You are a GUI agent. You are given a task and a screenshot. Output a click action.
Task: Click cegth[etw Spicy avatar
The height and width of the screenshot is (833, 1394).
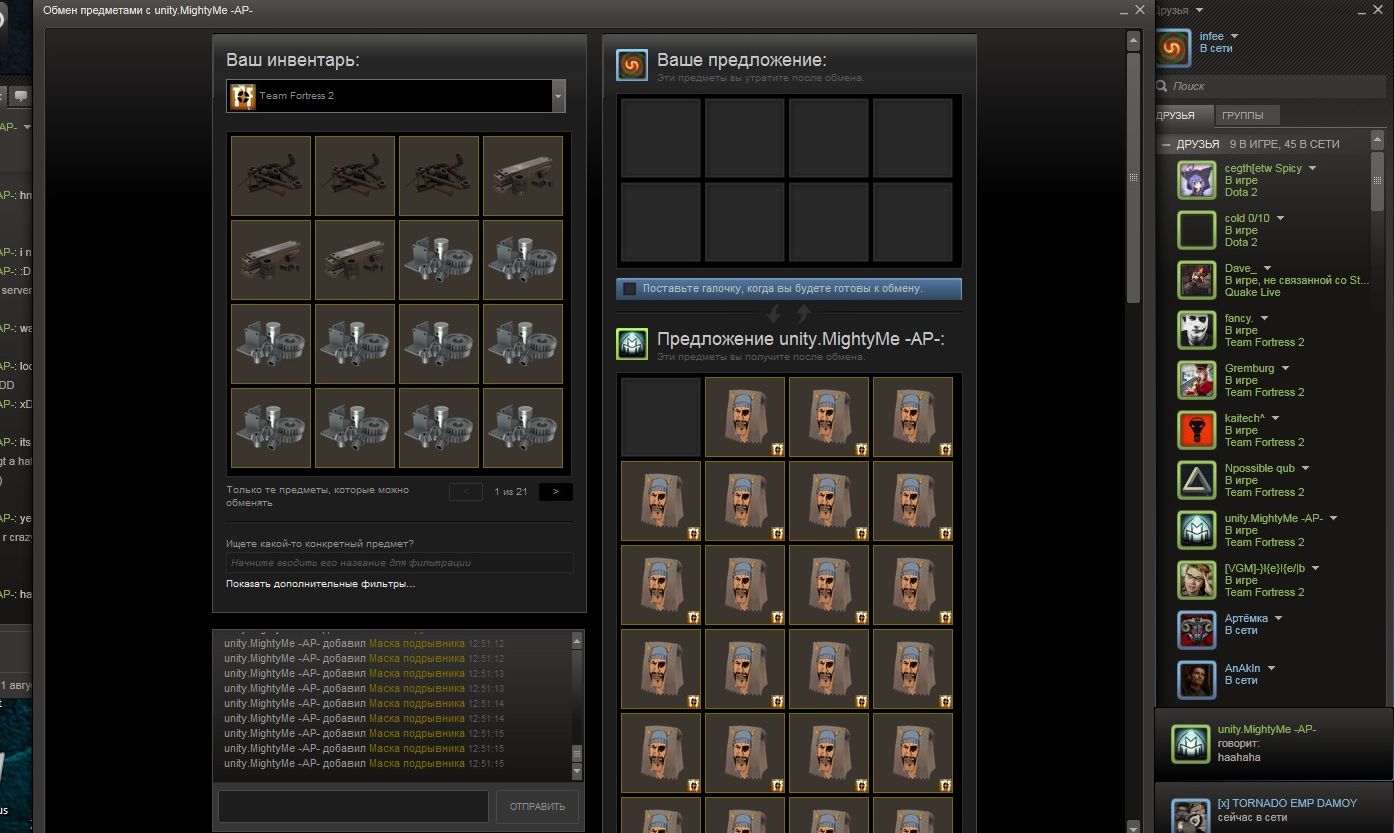pyautogui.click(x=1196, y=180)
